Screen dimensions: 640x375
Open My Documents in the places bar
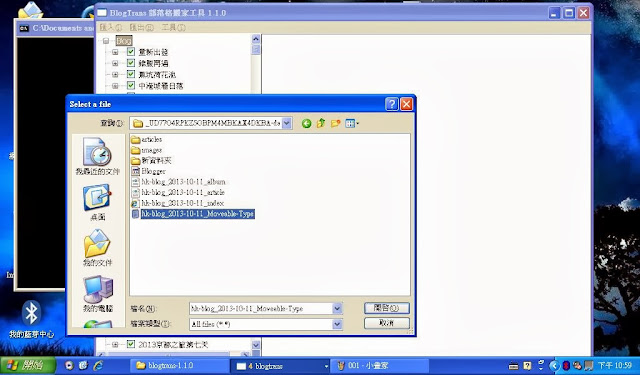[x=98, y=248]
